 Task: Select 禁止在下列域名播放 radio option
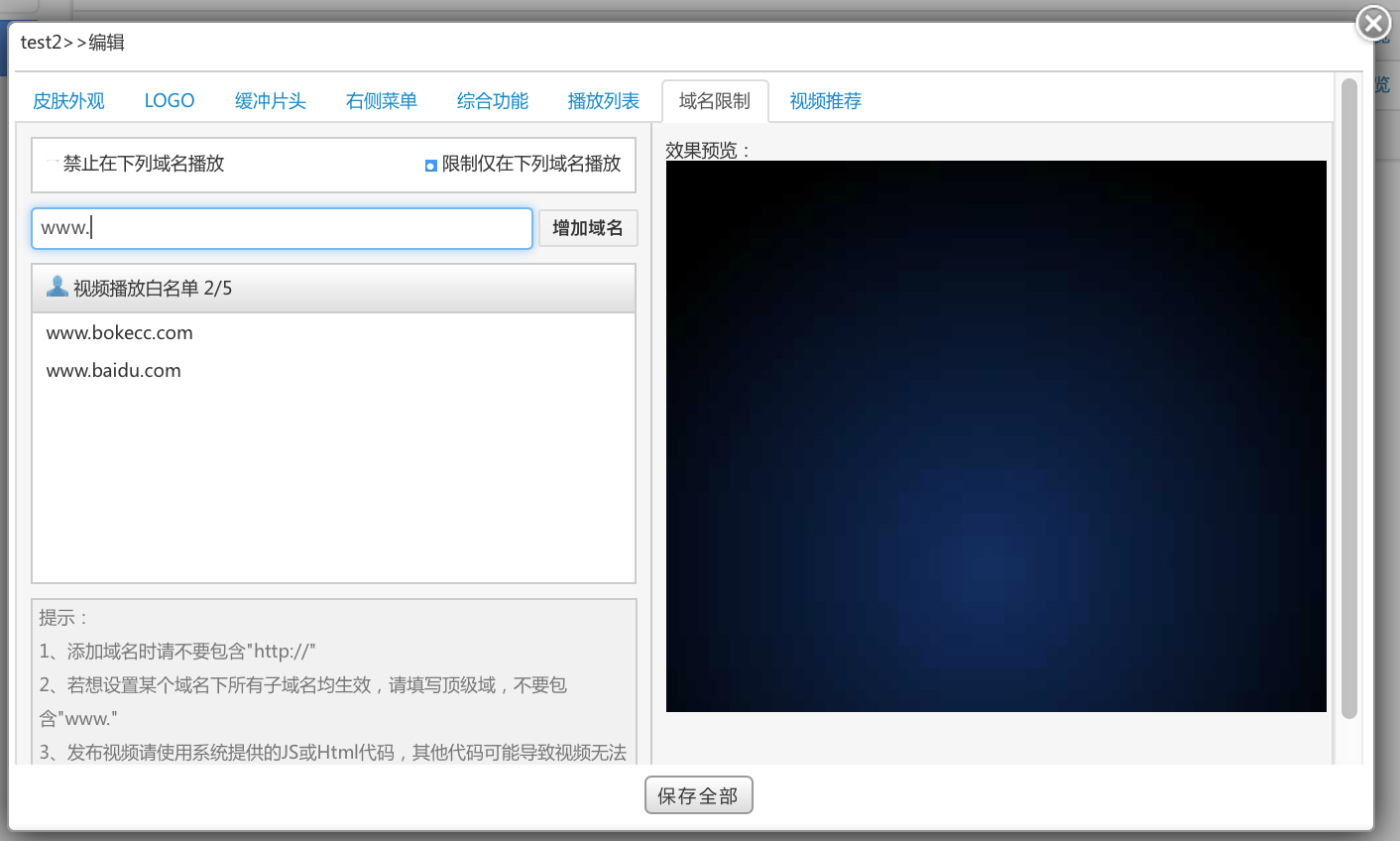point(53,164)
